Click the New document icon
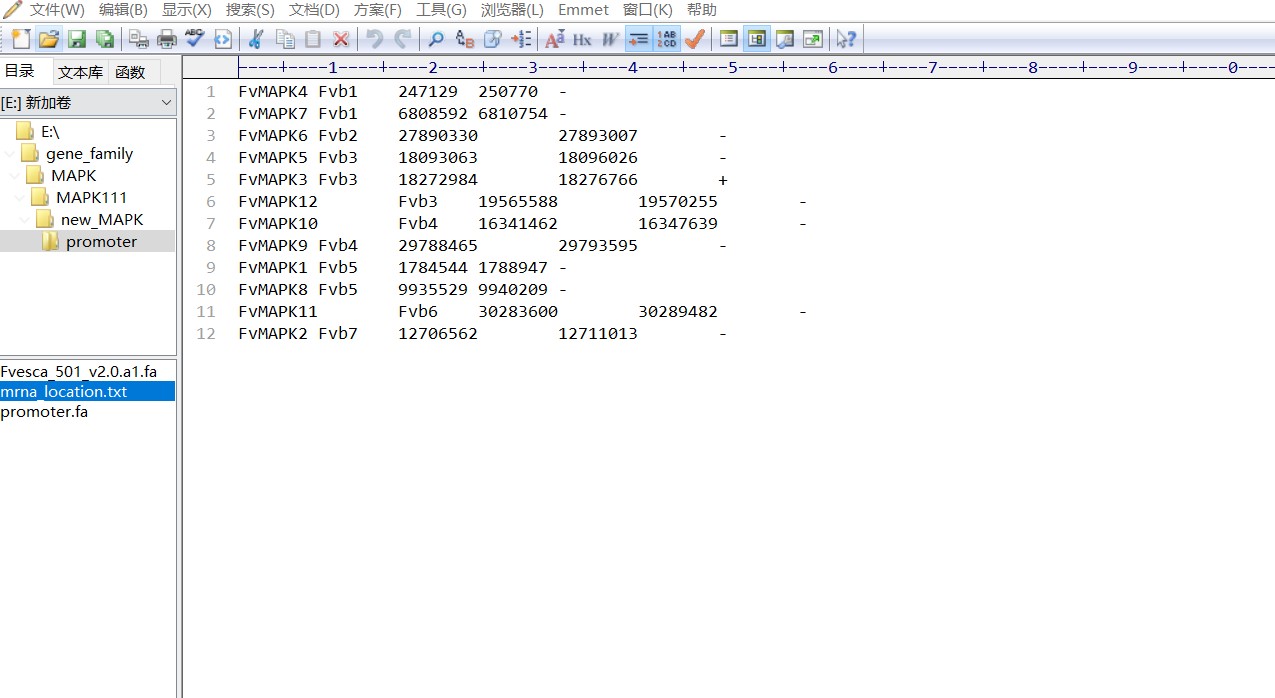The image size is (1275, 698). tap(21, 39)
